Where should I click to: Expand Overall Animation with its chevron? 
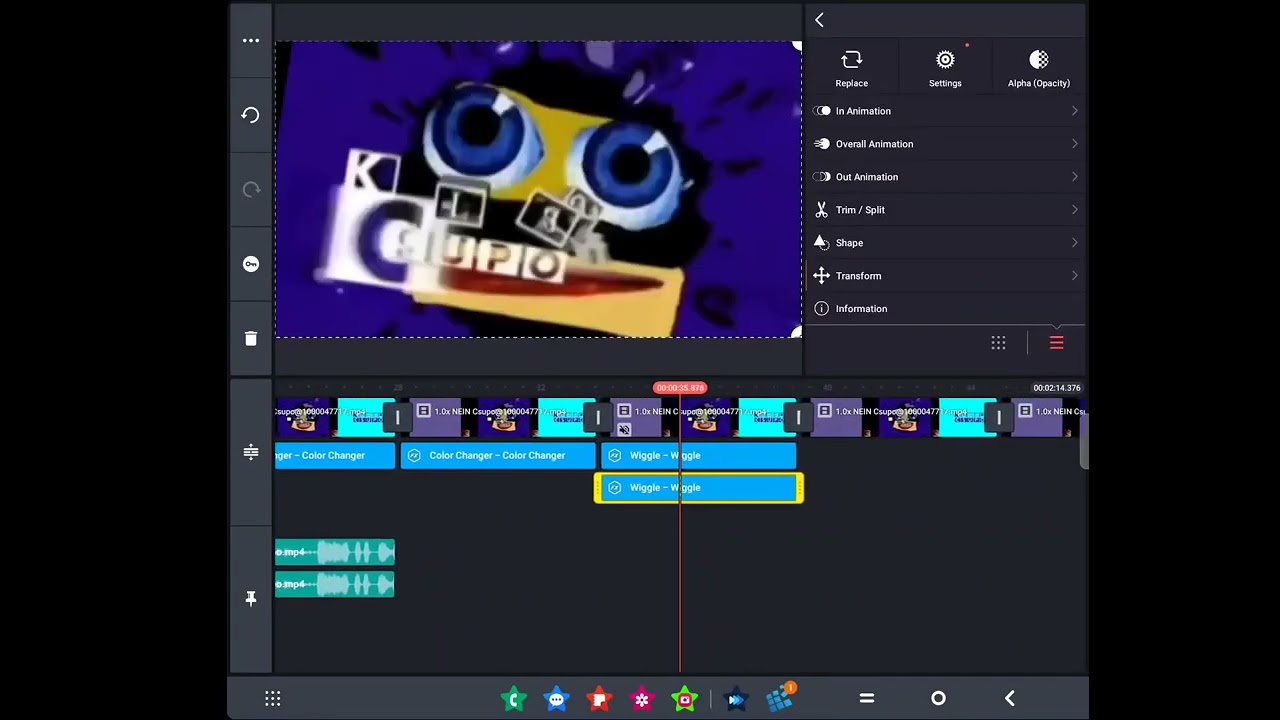pyautogui.click(x=1075, y=144)
